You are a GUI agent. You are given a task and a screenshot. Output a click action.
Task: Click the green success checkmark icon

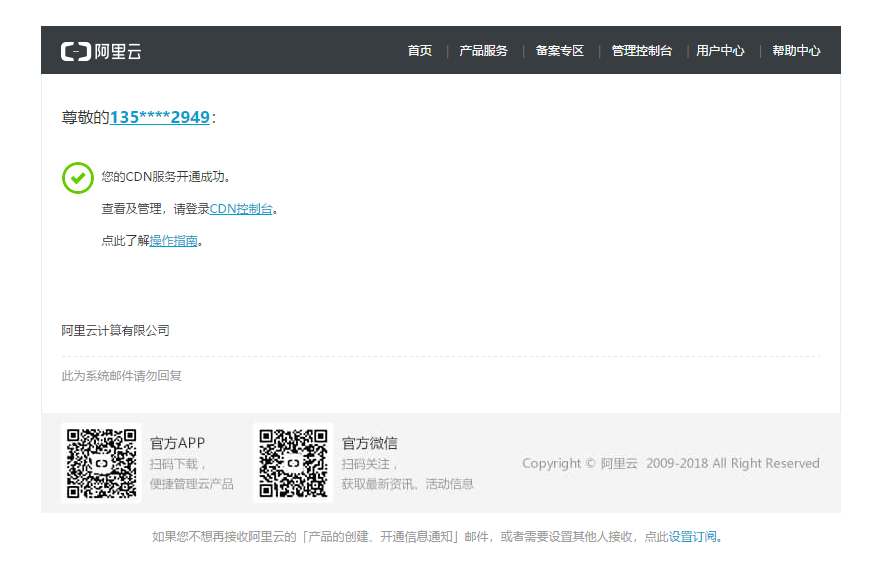(x=78, y=177)
